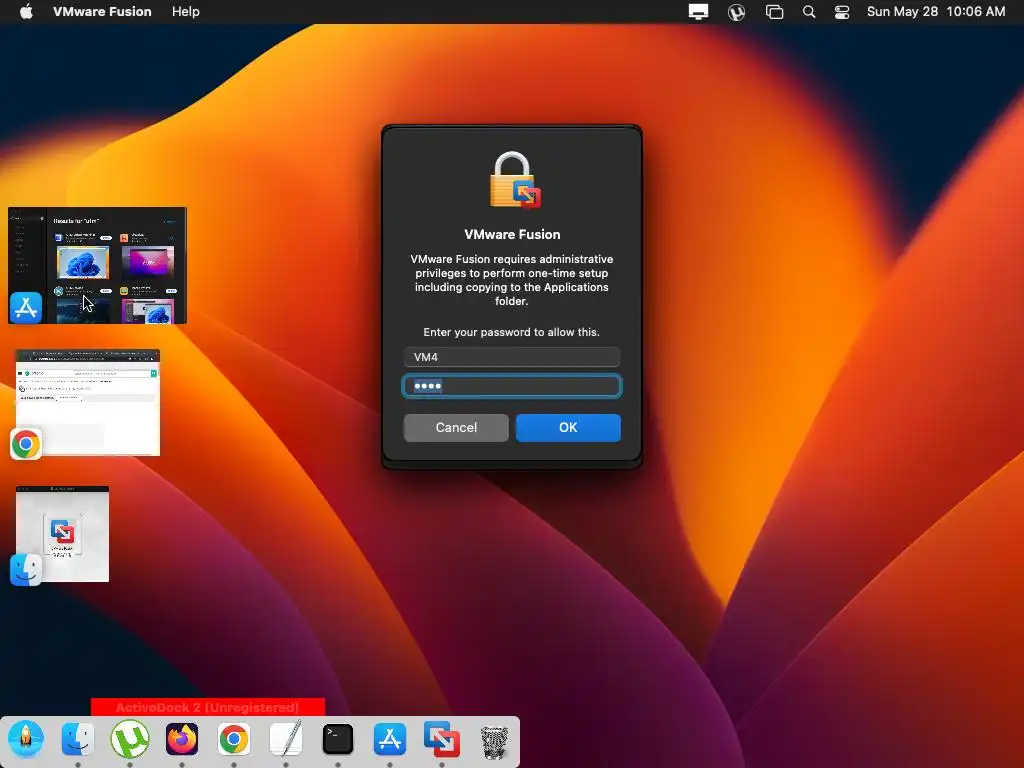Open the Help menu
Viewport: 1024px width, 768px height.
click(185, 12)
